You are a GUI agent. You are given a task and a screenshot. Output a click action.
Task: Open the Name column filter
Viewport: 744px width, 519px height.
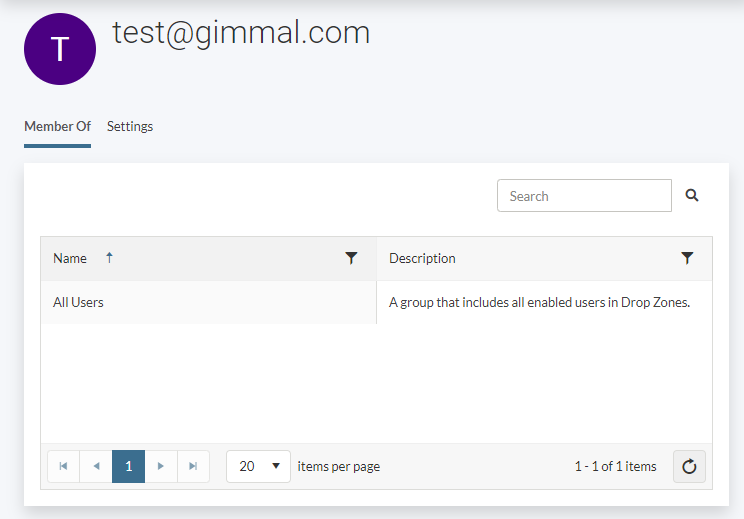pos(351,258)
